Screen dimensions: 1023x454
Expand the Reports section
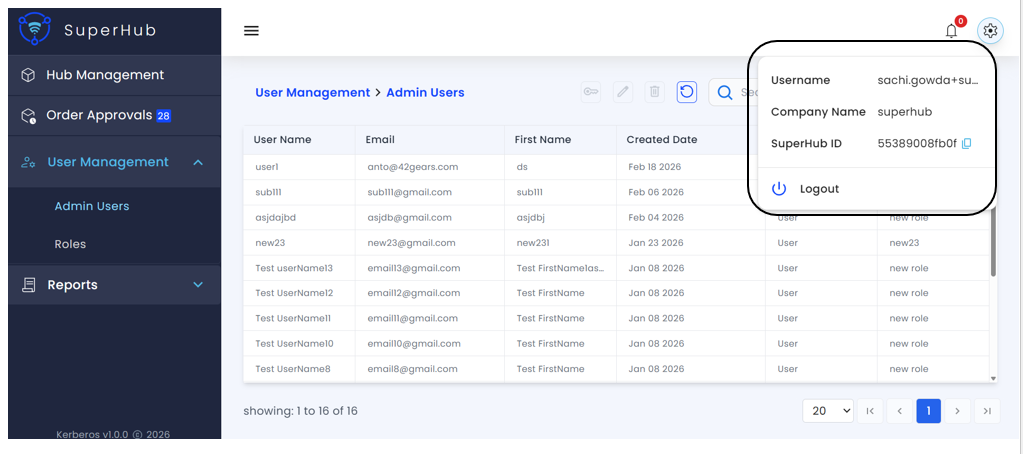[198, 285]
